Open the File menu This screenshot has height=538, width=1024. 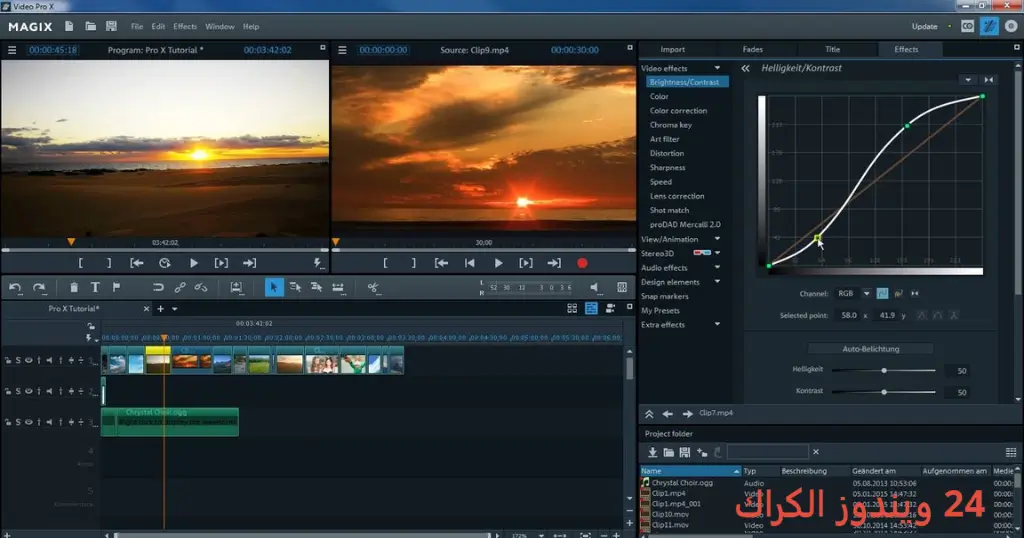(136, 27)
